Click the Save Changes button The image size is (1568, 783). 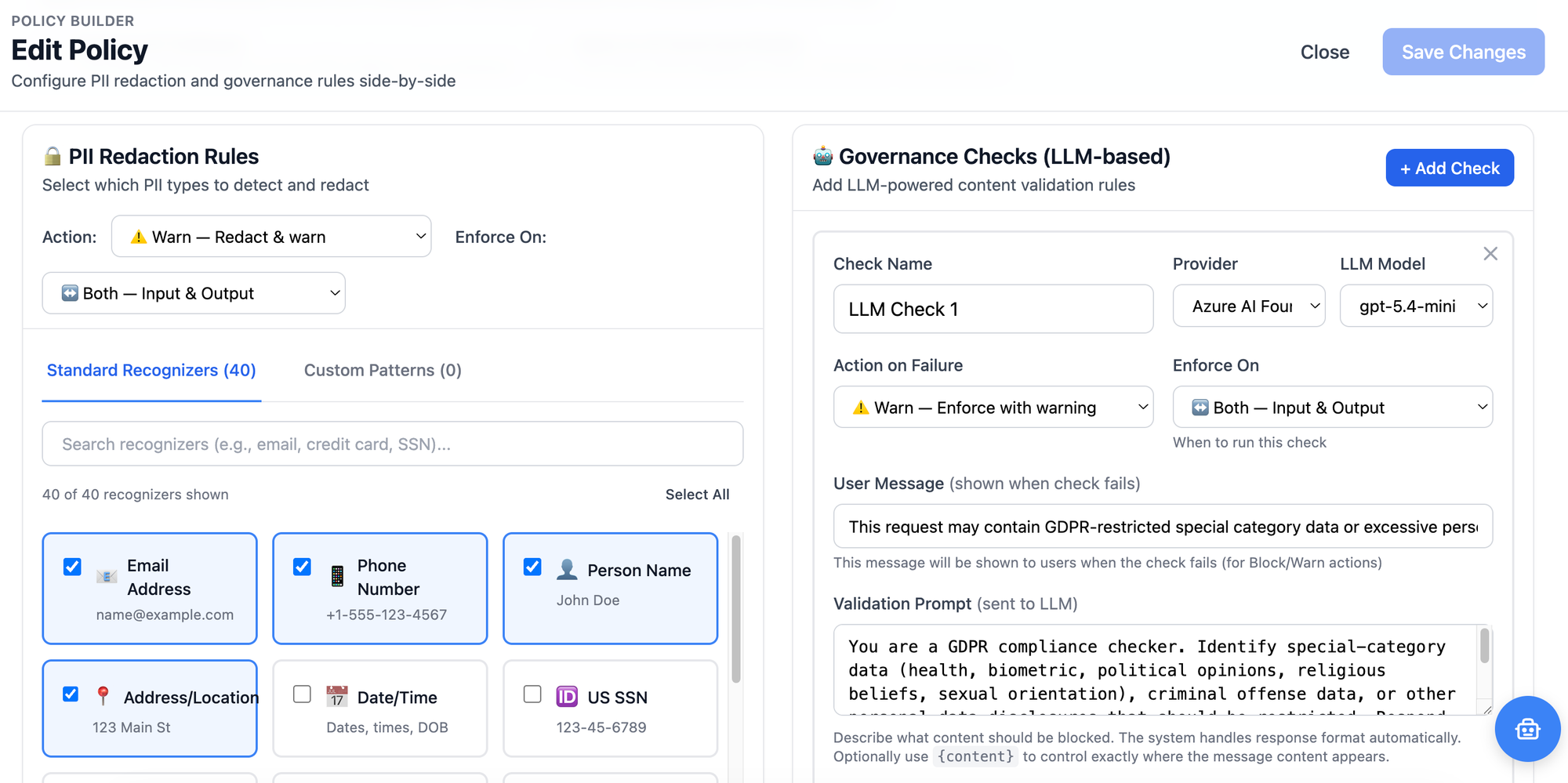click(1463, 52)
